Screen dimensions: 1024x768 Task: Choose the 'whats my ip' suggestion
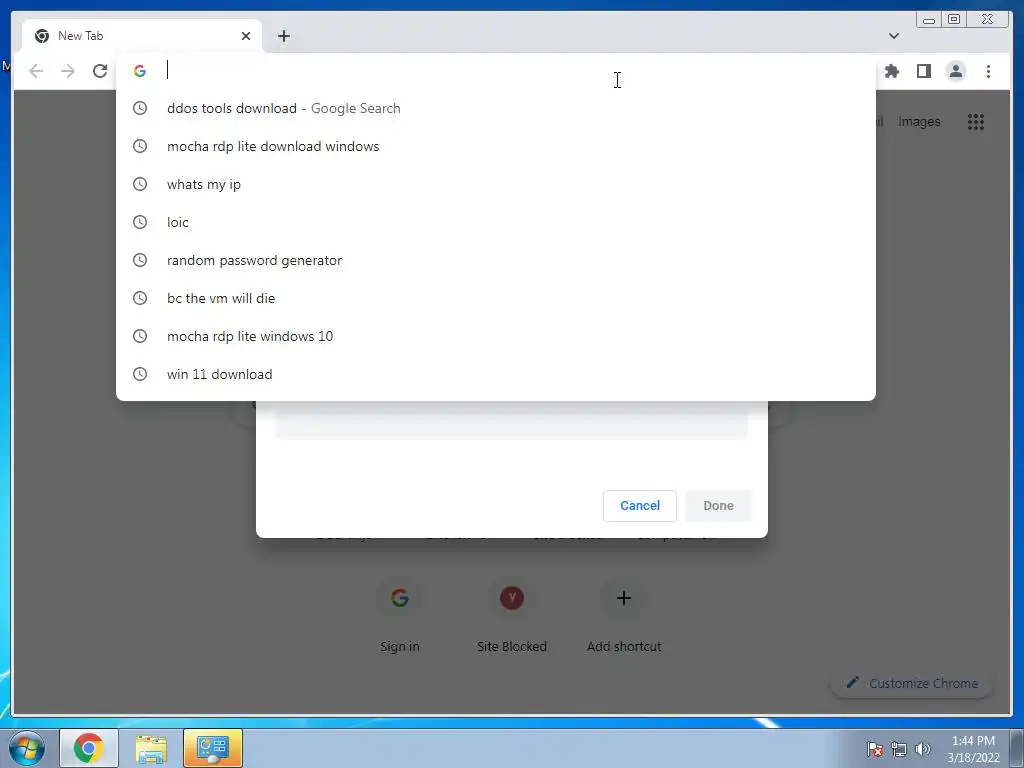click(496, 184)
